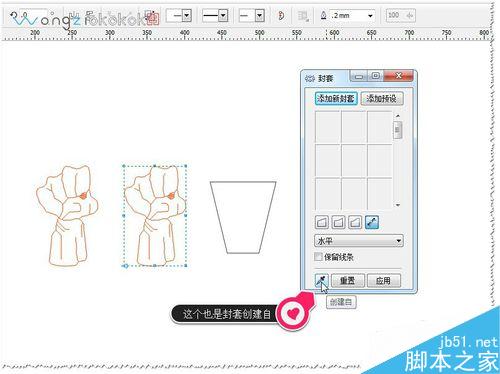The width and height of the screenshot is (500, 374).
Task: Select the trapezoid shape on canvas
Action: tap(243, 217)
